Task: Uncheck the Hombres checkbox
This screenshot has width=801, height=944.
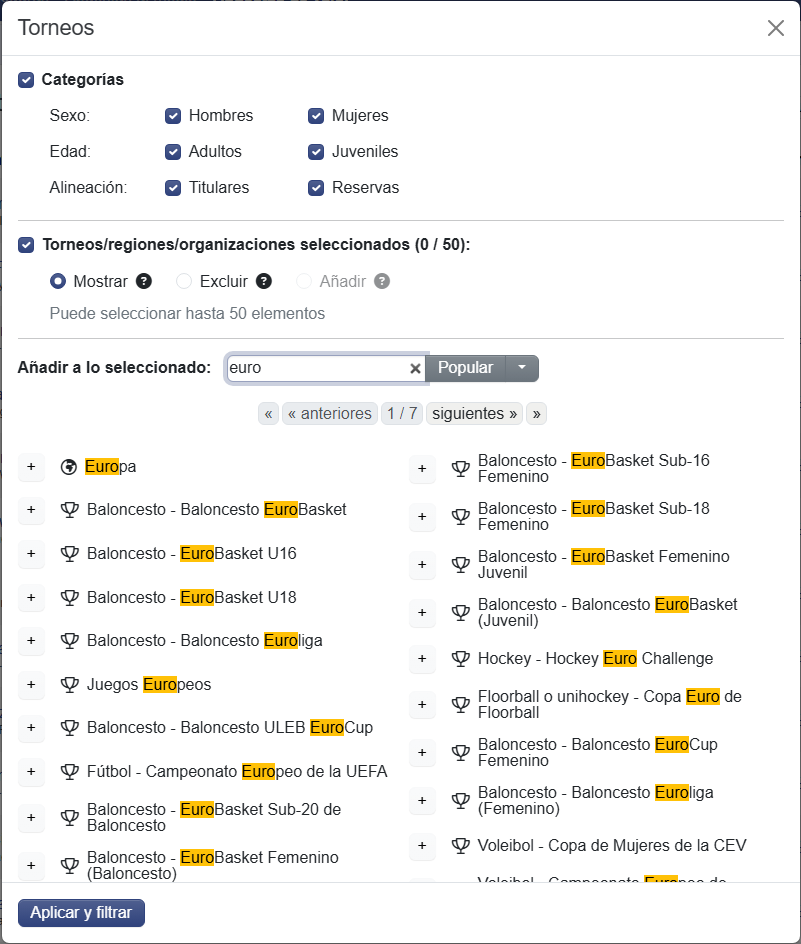Action: pyautogui.click(x=173, y=116)
